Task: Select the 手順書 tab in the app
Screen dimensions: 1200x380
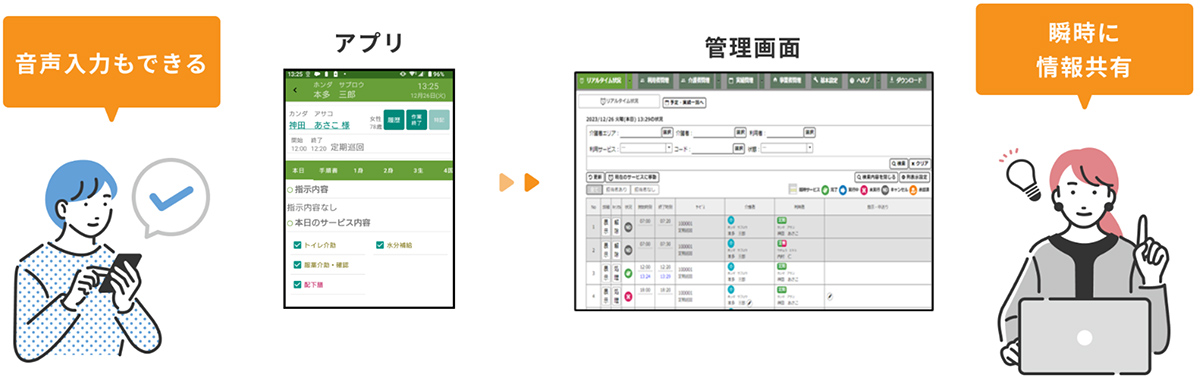Action: pyautogui.click(x=328, y=171)
